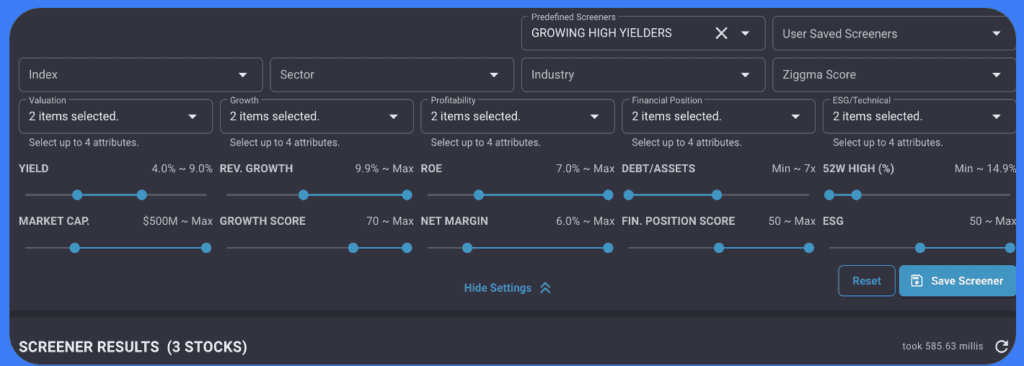Open the Growth attributes dropdown
Screen dimensions: 1024x366
(317, 116)
